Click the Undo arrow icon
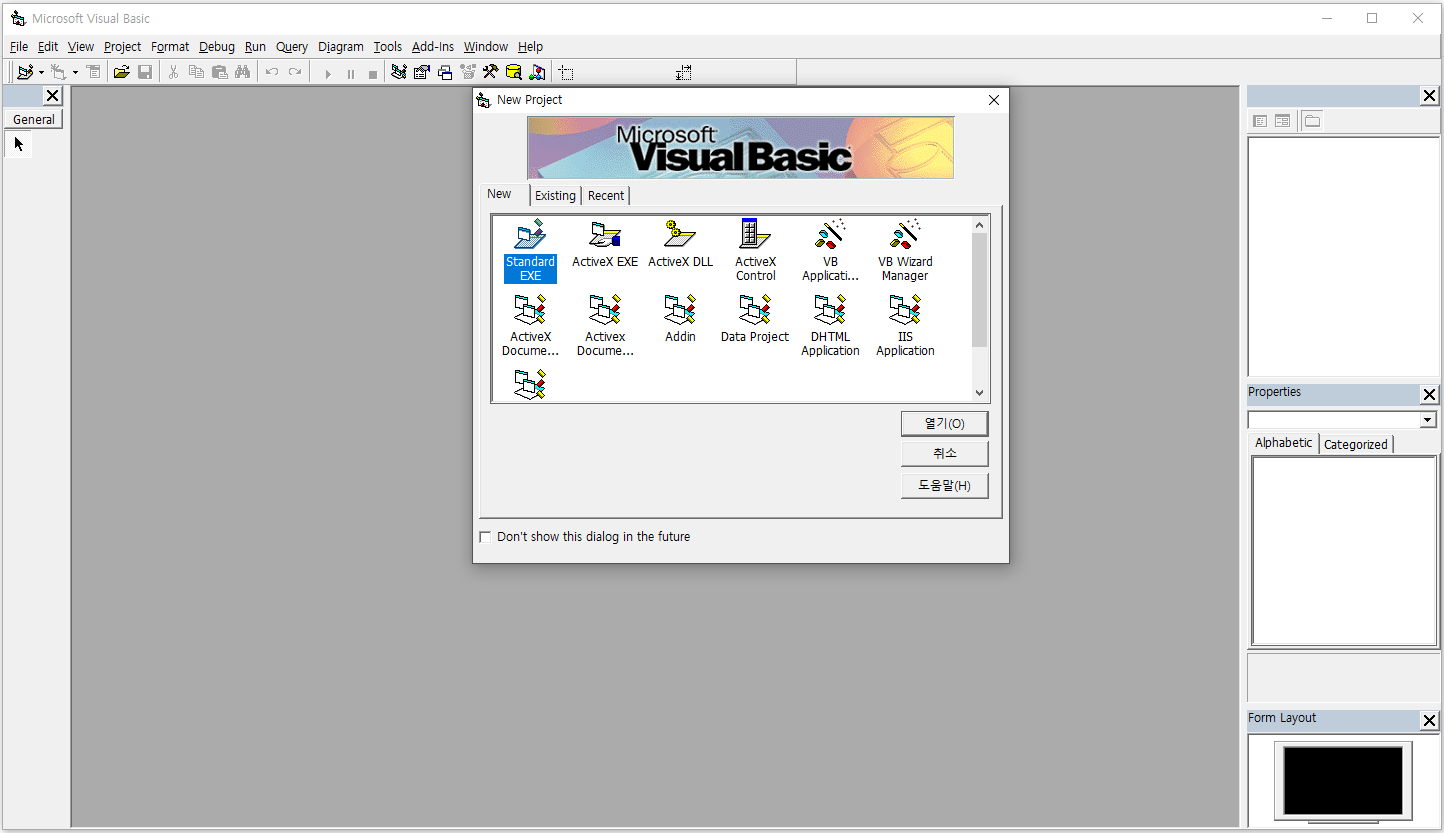The image size is (1444, 833). tap(271, 72)
